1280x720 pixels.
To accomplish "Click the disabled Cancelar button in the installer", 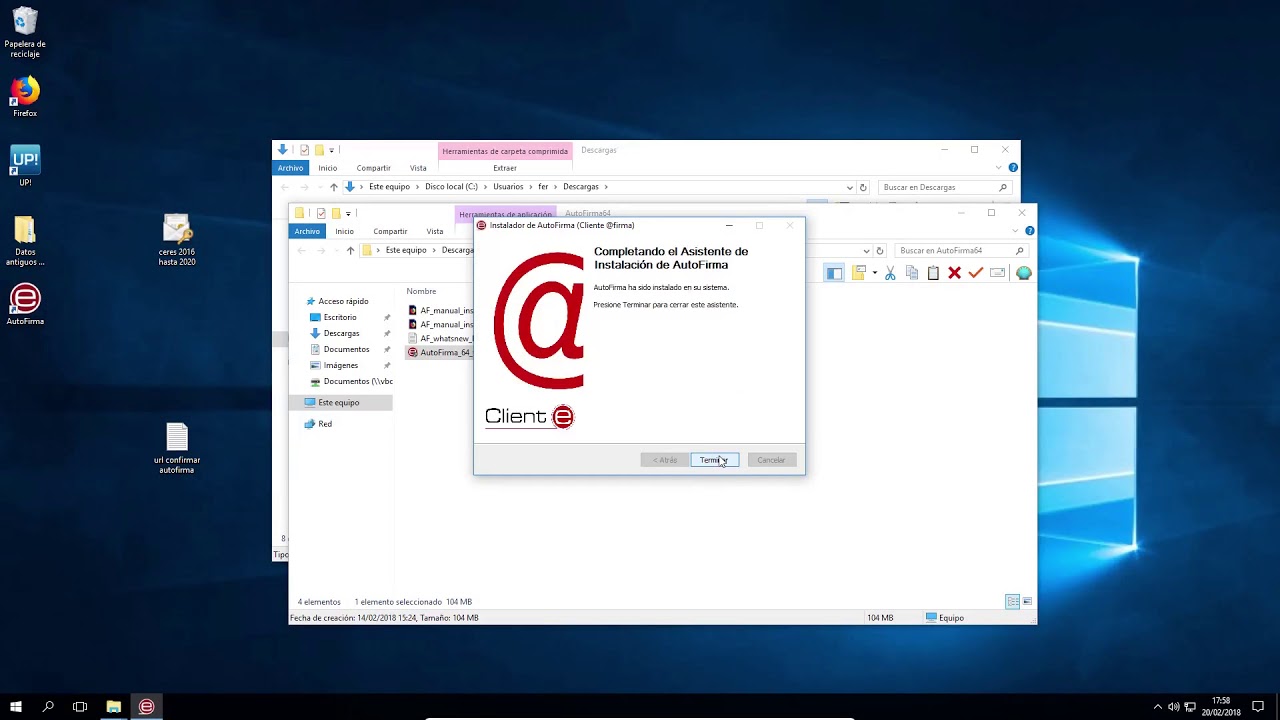I will (771, 460).
